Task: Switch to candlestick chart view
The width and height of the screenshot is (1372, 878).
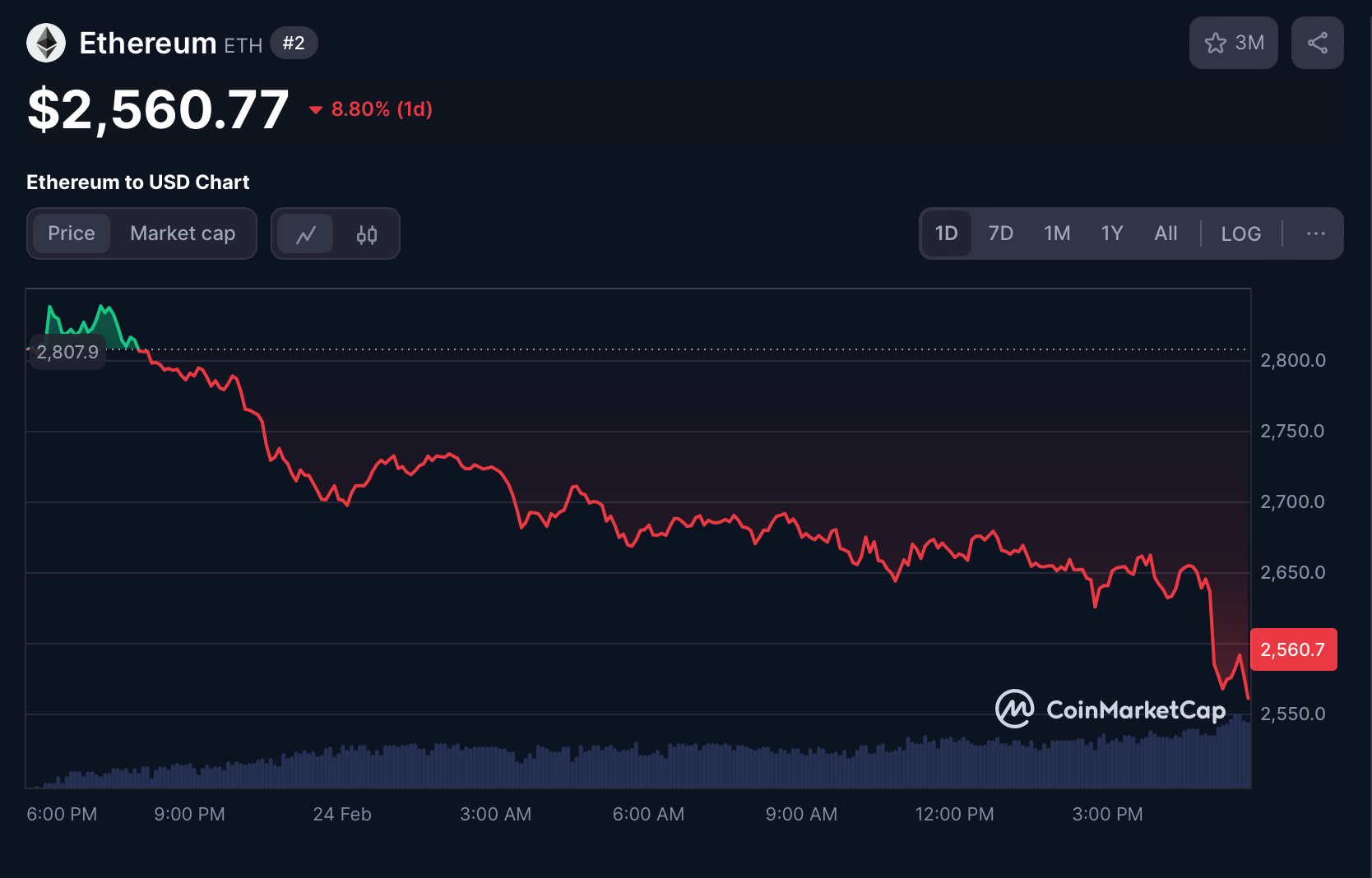Action: pyautogui.click(x=367, y=234)
